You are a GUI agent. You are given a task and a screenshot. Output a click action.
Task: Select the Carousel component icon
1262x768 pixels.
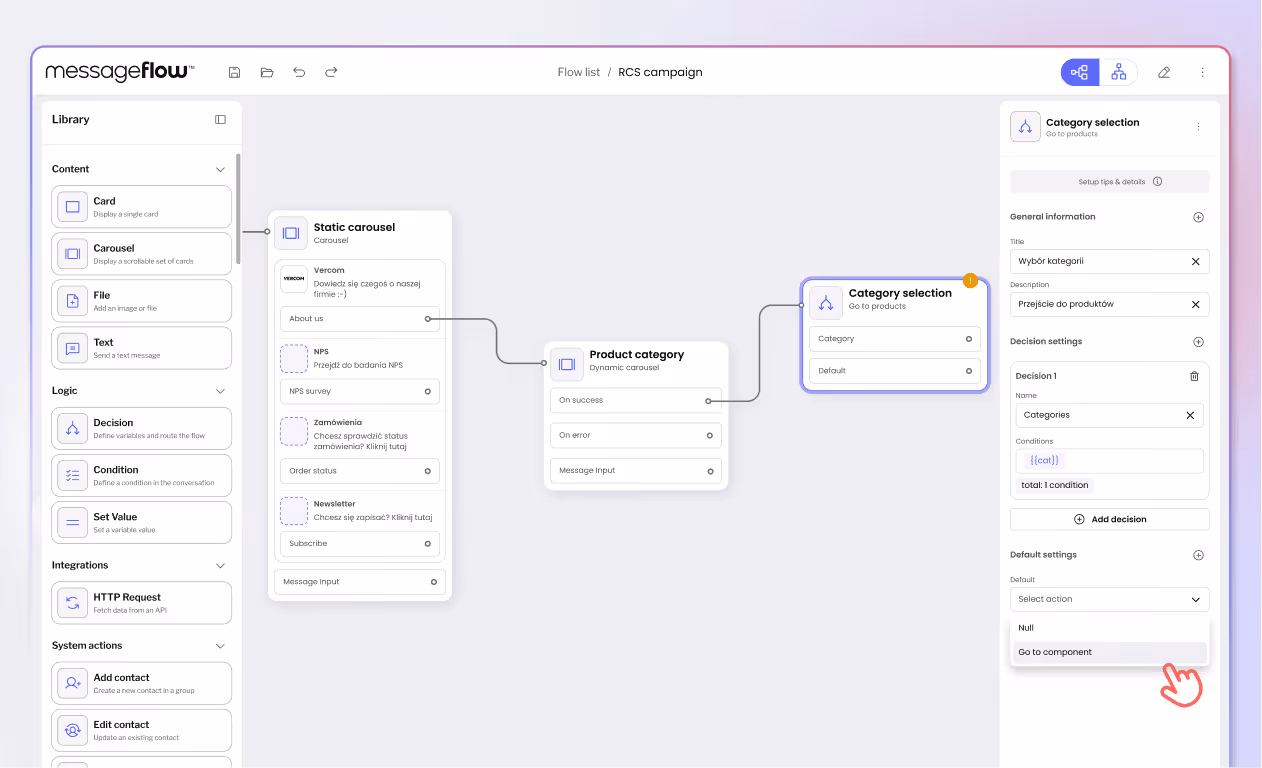(x=71, y=253)
